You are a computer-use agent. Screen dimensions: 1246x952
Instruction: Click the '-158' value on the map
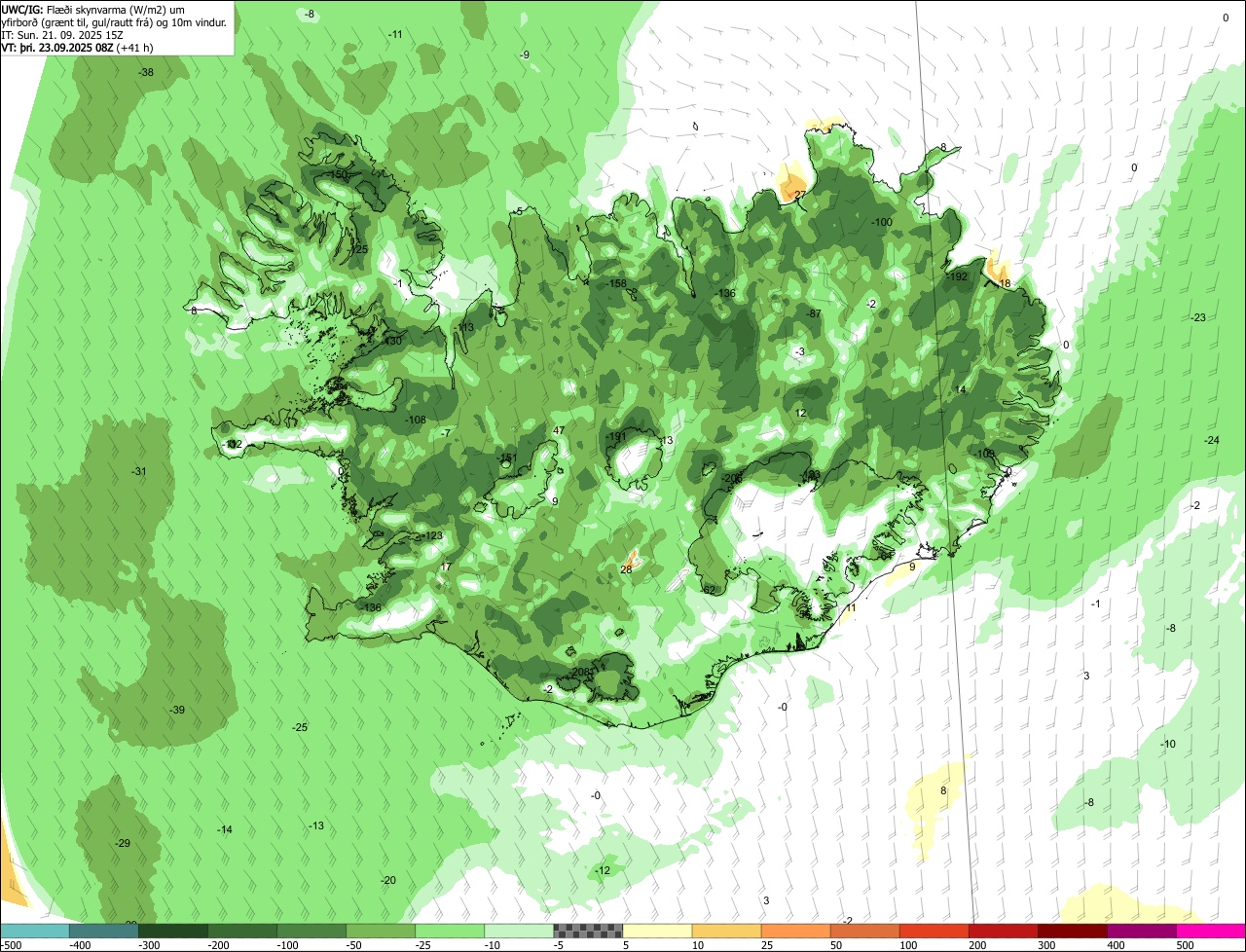(616, 283)
